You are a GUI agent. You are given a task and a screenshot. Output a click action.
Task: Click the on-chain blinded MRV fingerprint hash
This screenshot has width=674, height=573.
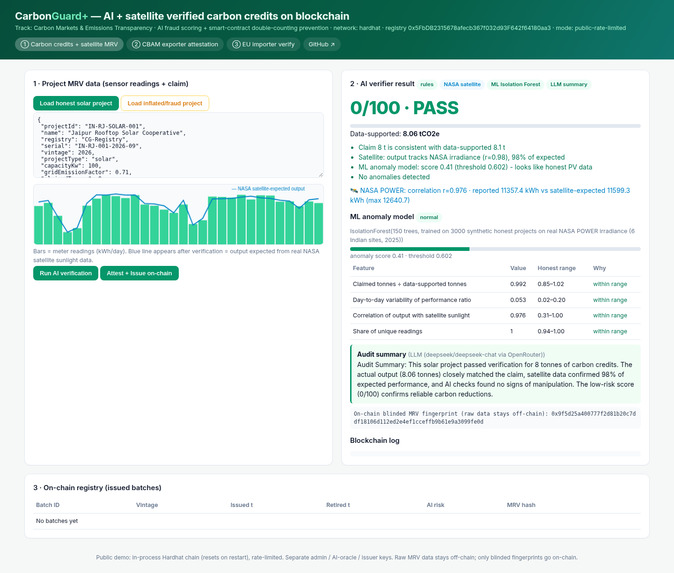click(494, 418)
